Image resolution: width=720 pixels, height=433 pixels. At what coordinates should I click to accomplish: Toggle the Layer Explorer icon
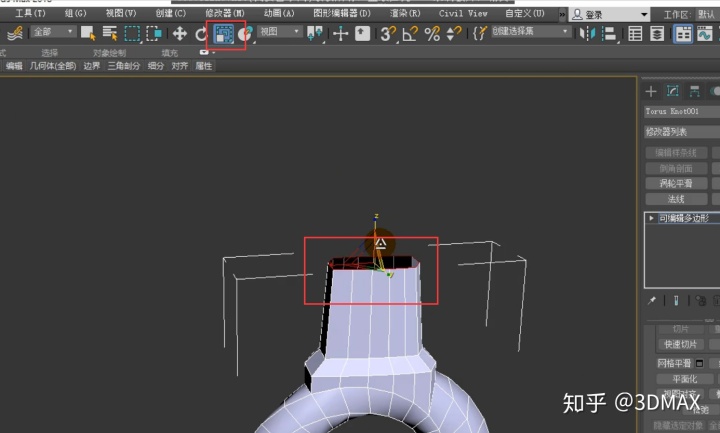[x=657, y=34]
